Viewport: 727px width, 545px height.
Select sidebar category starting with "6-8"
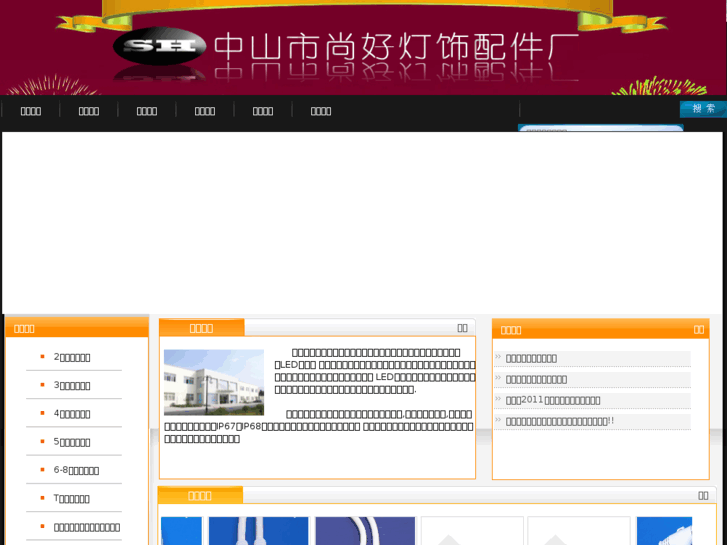(76, 470)
